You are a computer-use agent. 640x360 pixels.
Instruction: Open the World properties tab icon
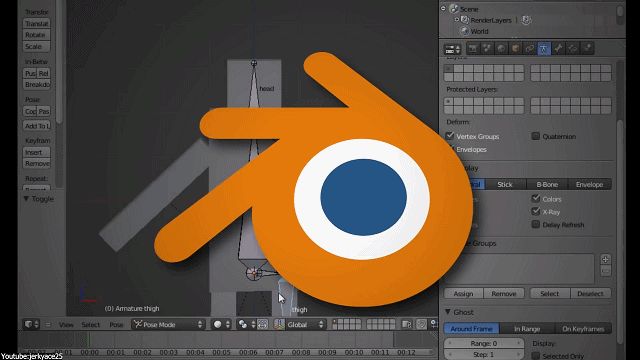[501, 49]
